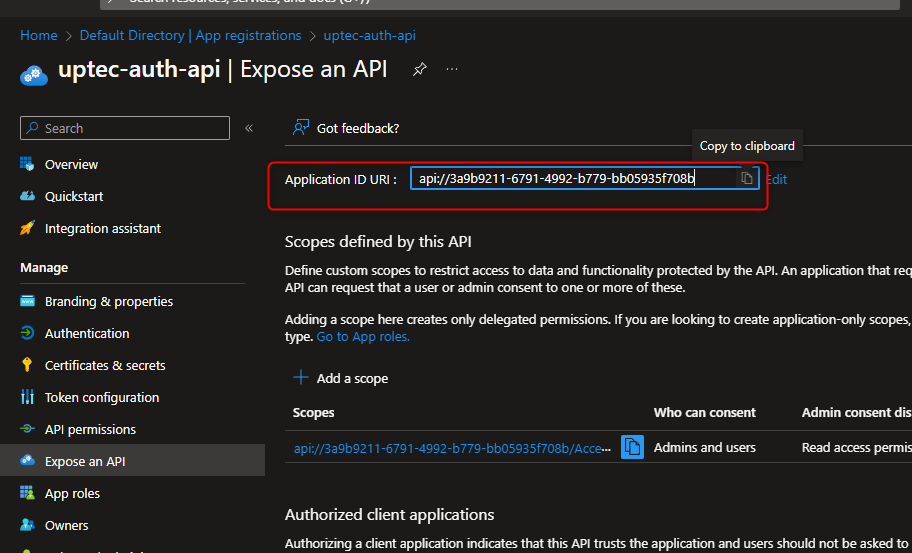
Task: Click the Overview icon in sidebar
Action: 28,164
